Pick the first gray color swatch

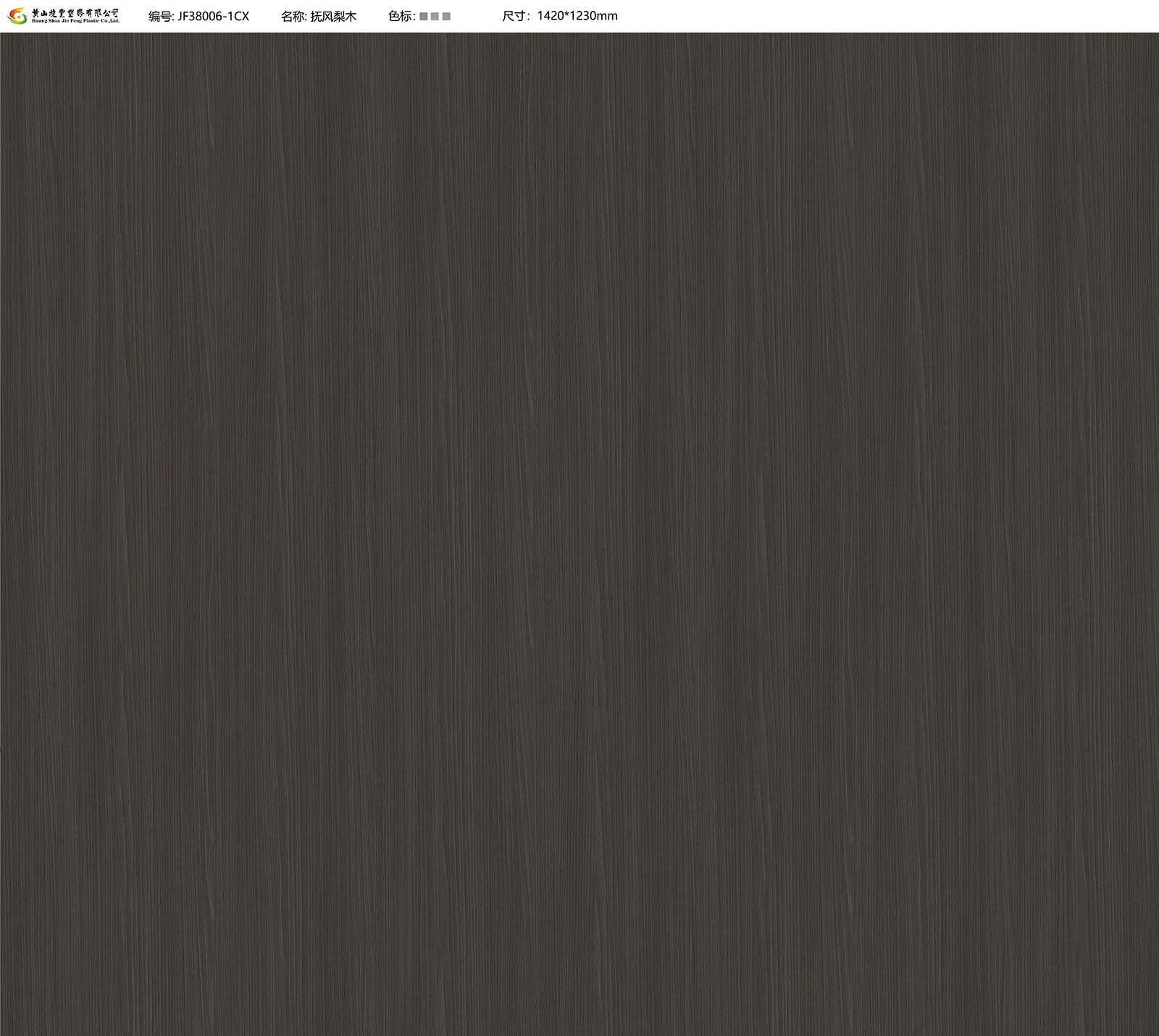click(x=424, y=16)
